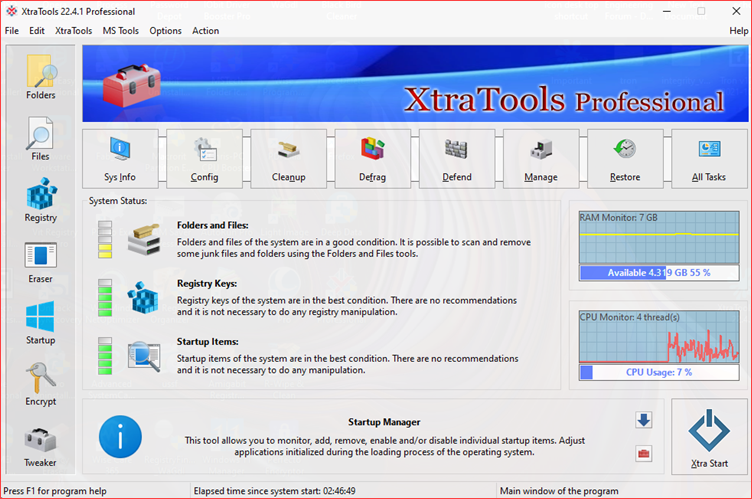Open the Sys Info category

coord(120,159)
